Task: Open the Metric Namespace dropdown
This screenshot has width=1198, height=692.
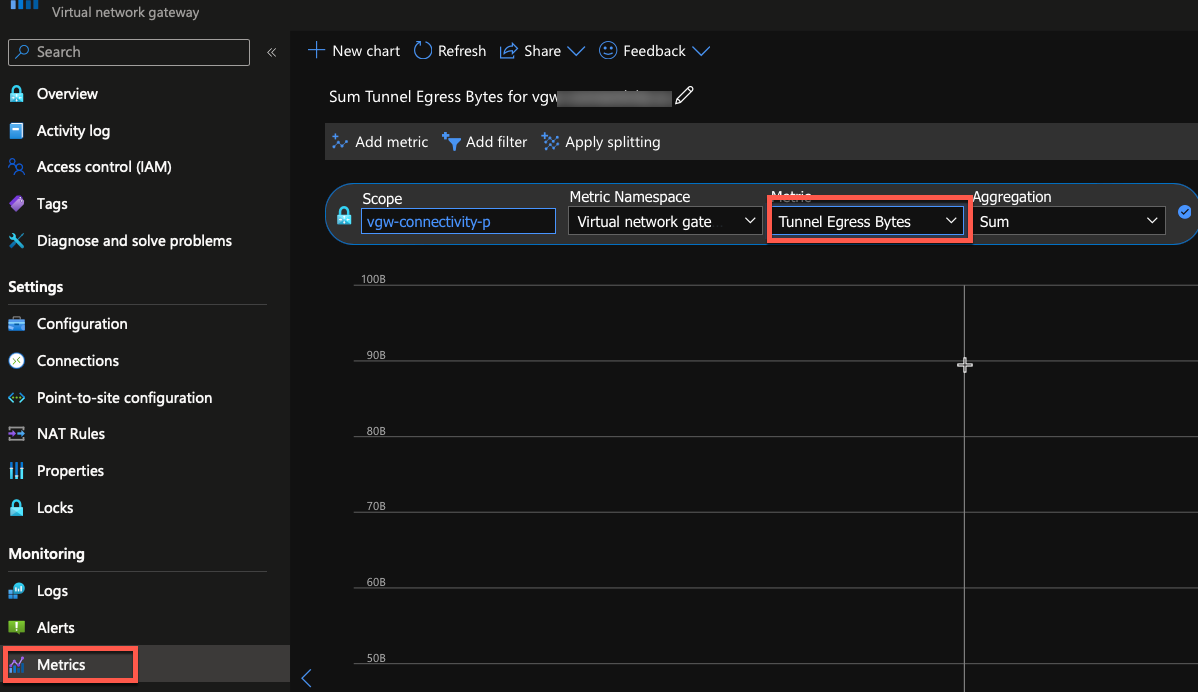Action: pos(665,221)
